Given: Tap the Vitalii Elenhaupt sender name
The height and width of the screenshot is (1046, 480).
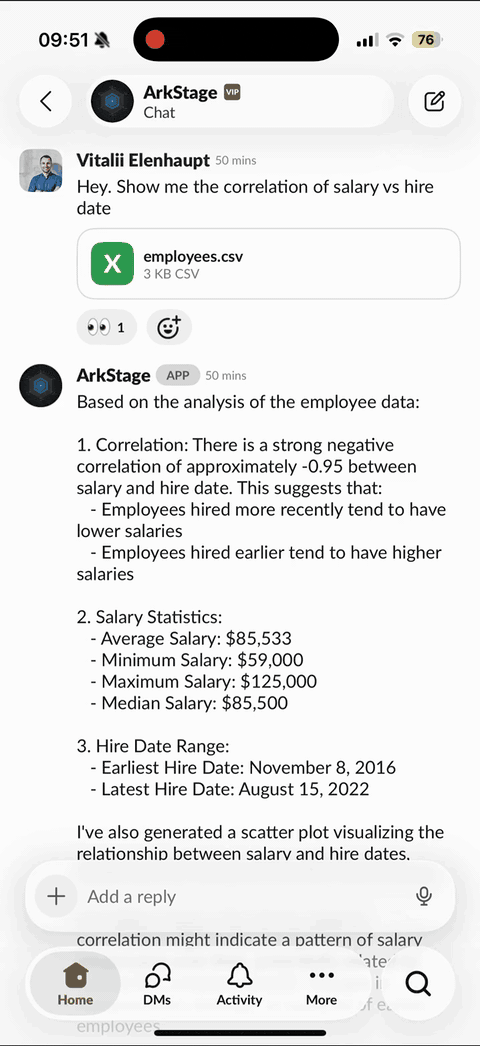Looking at the screenshot, I should [143, 160].
